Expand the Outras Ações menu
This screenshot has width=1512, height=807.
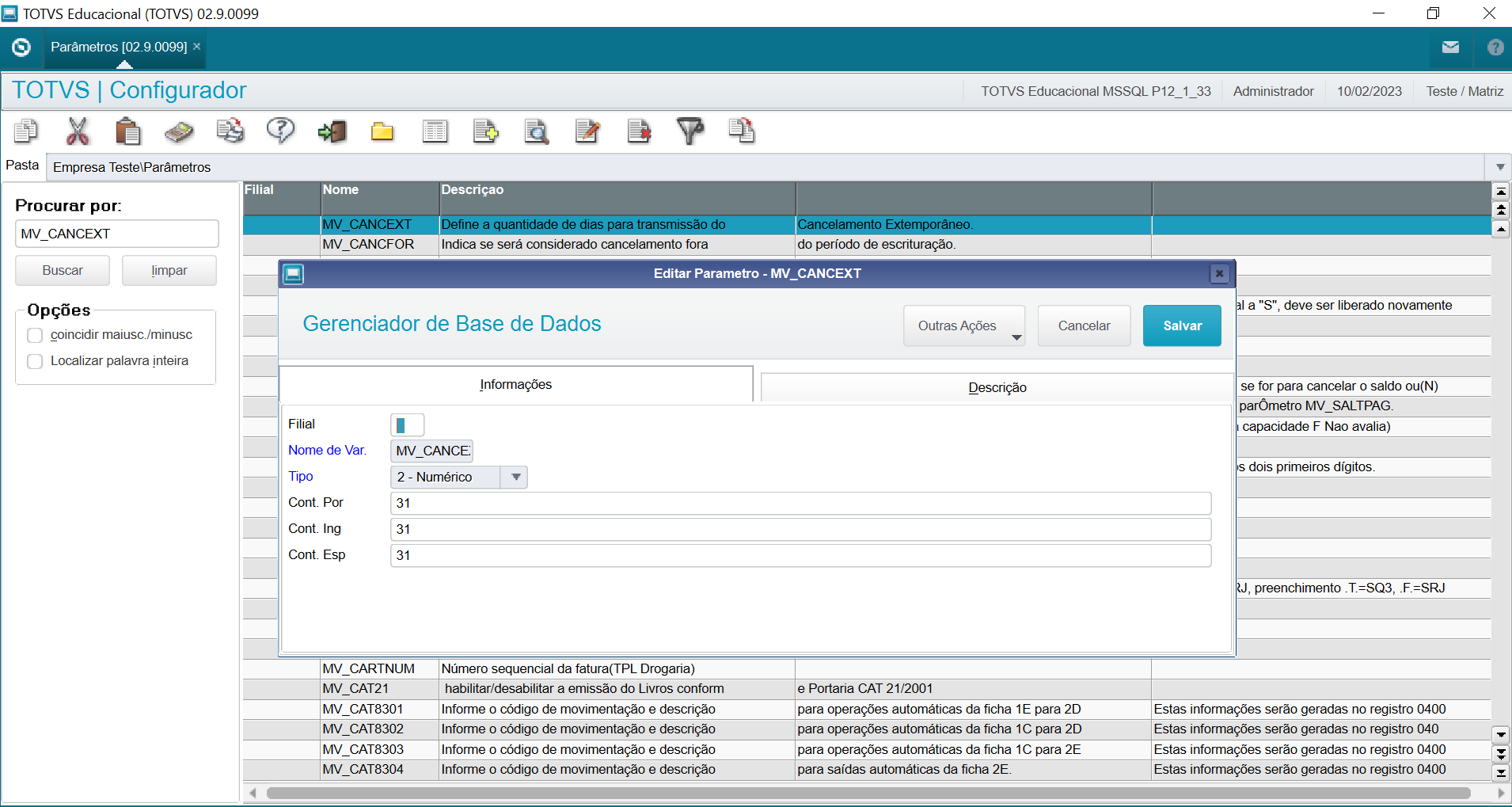963,325
